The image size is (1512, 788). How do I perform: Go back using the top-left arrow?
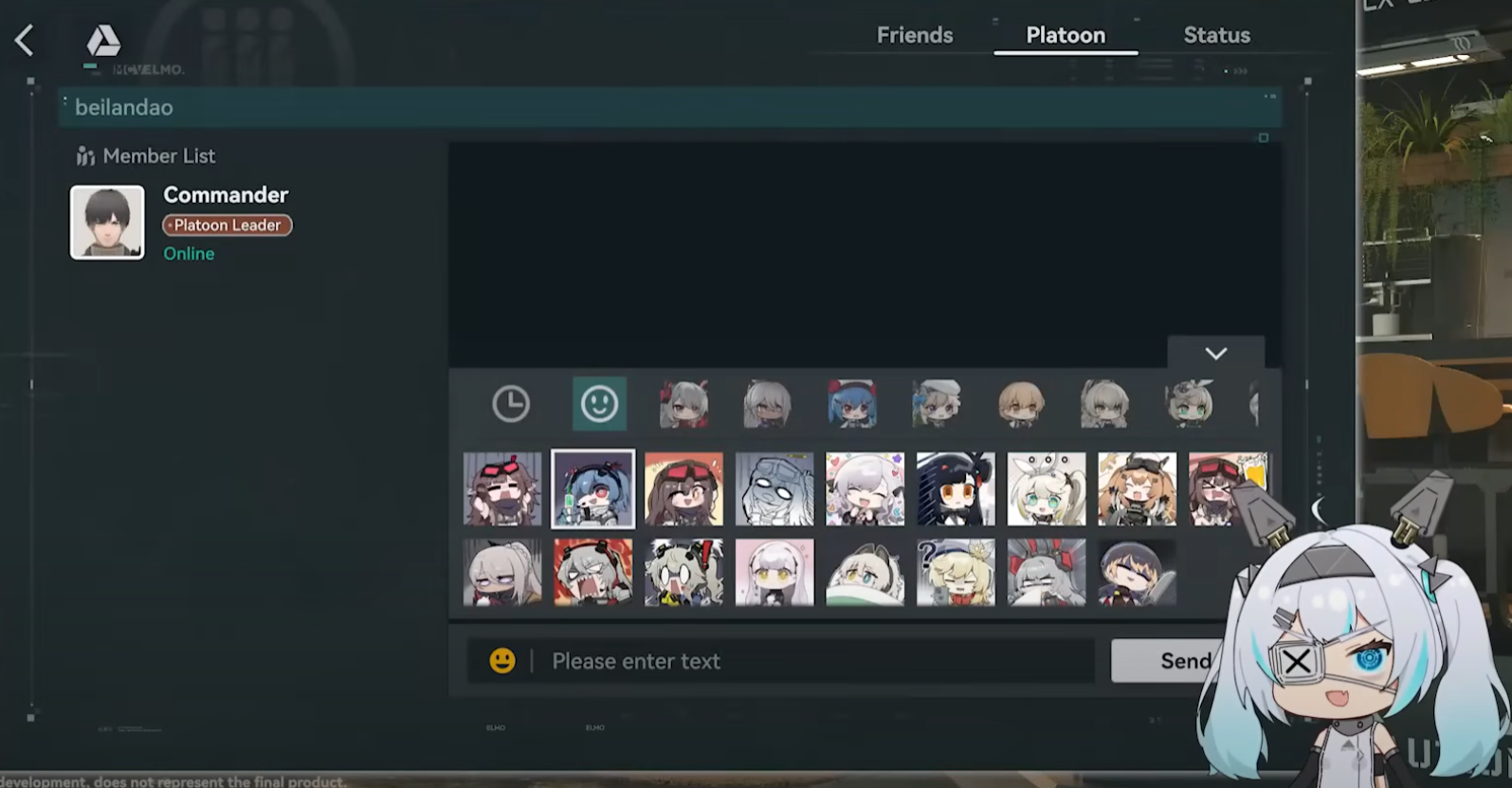point(25,40)
